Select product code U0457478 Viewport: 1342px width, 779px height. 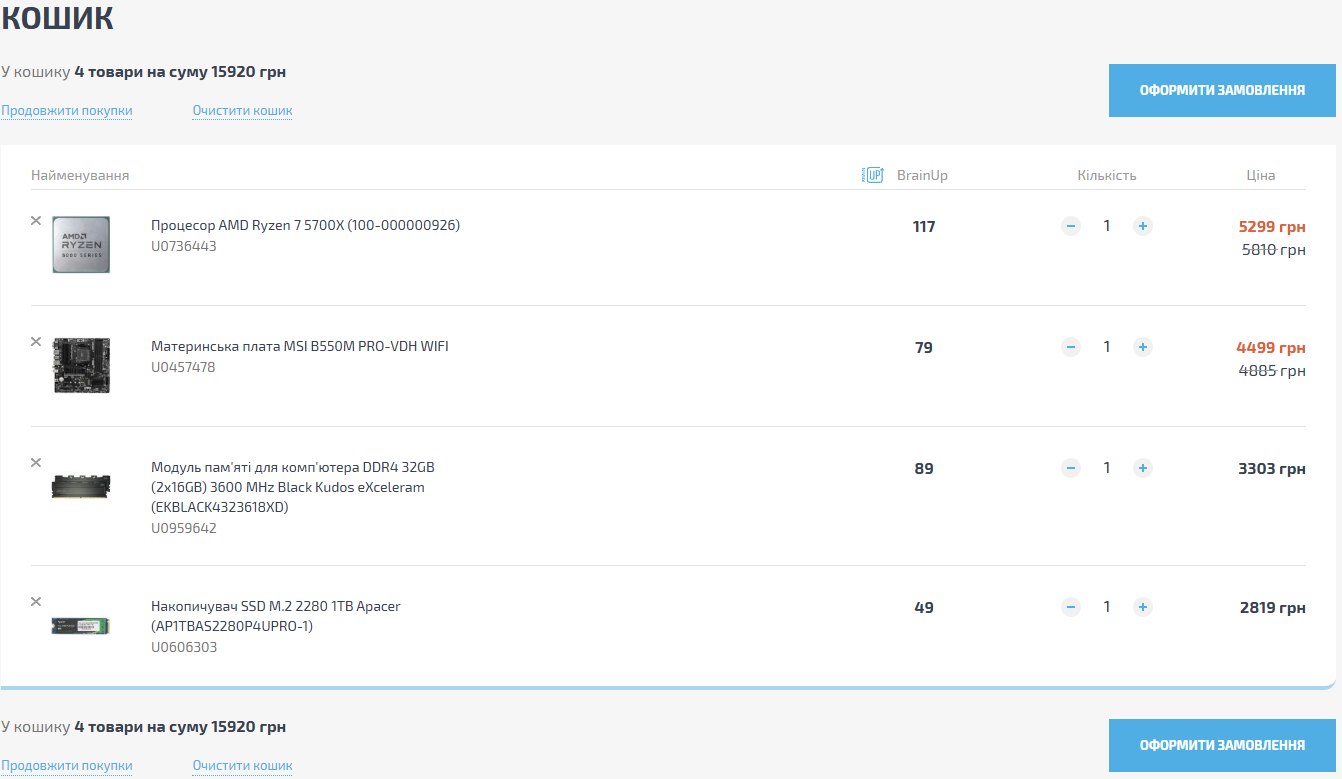click(x=183, y=367)
